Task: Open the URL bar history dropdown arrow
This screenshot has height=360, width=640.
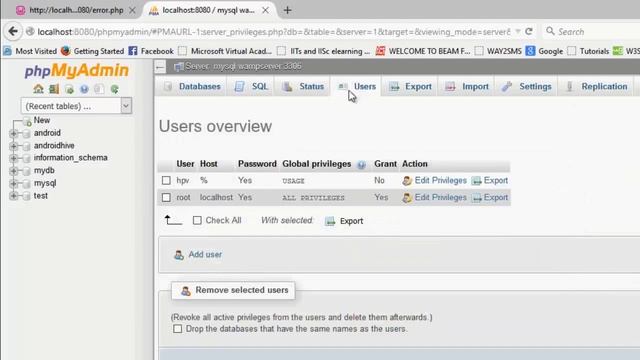Action: (518, 31)
